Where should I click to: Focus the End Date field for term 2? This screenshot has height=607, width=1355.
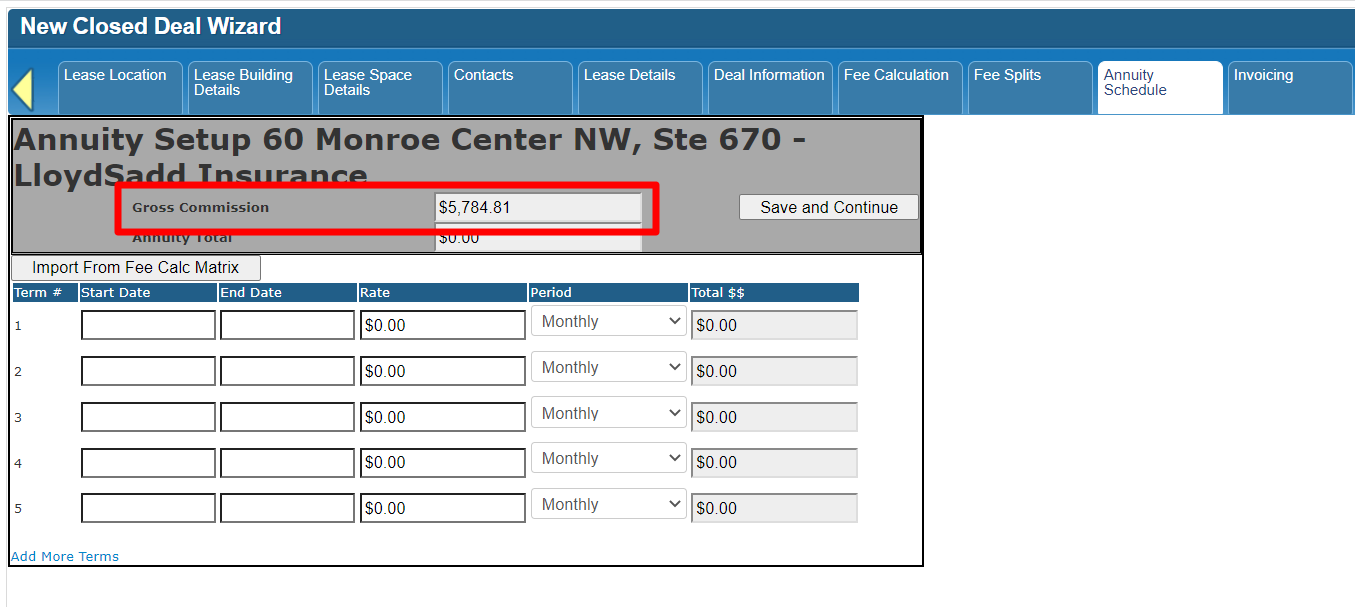coord(287,371)
